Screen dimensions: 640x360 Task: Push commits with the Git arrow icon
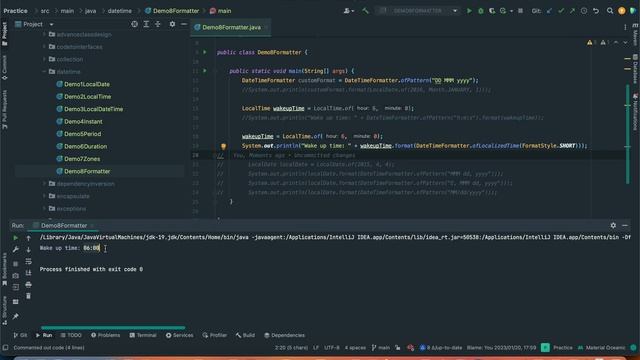(x=572, y=11)
